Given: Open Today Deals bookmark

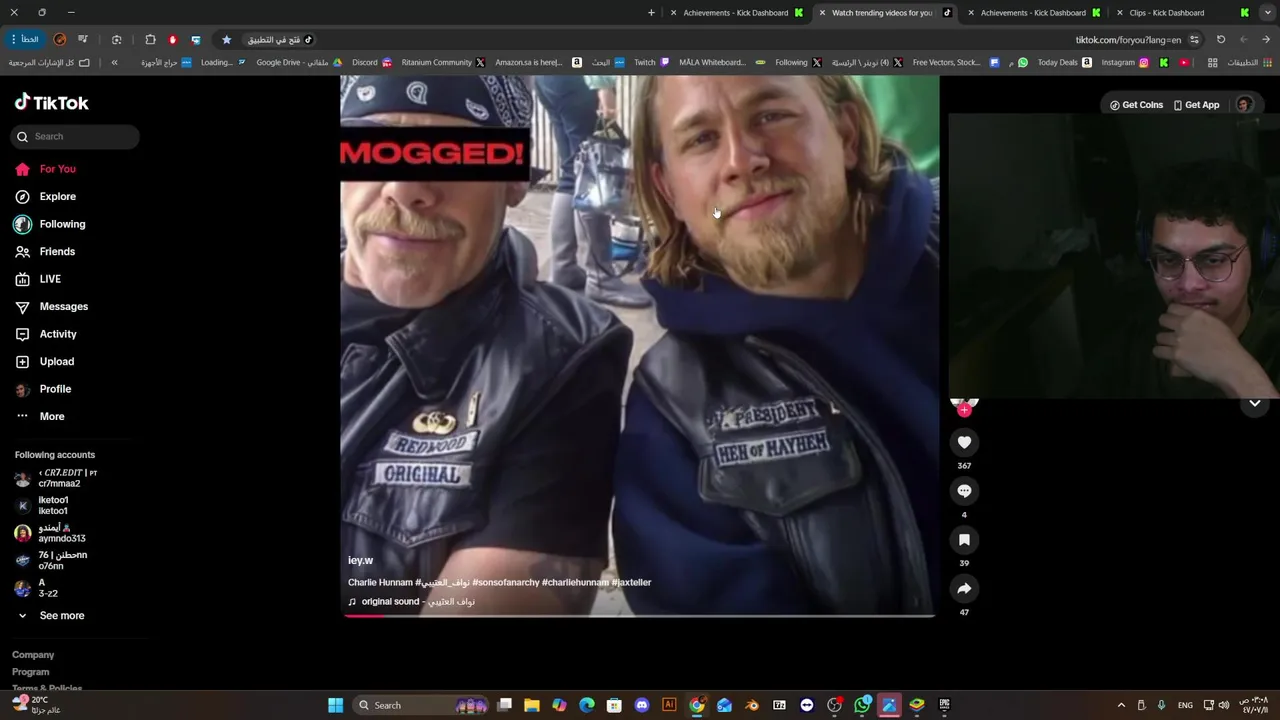Looking at the screenshot, I should coord(1064,62).
